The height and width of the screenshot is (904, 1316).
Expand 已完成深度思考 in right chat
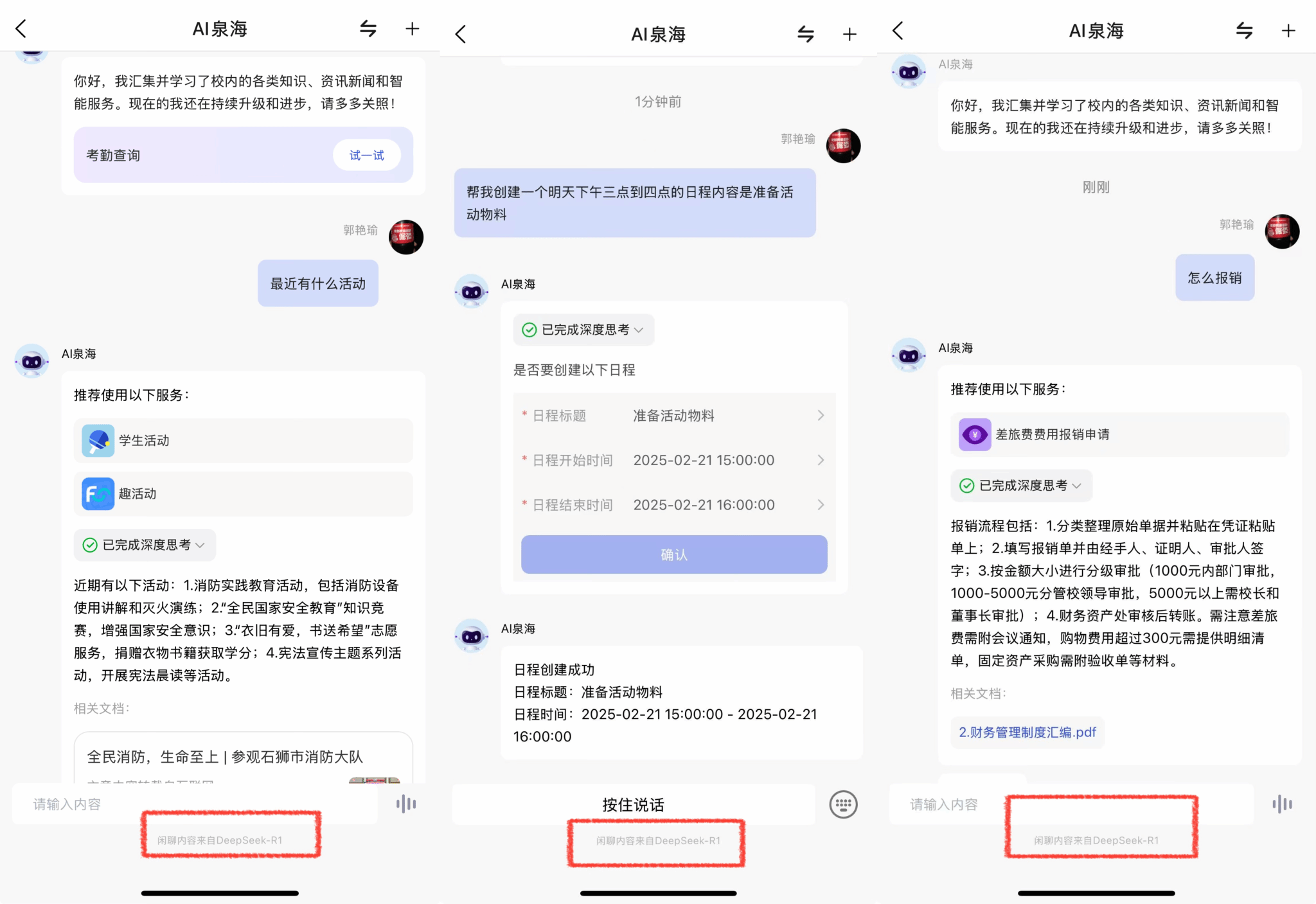coord(1021,486)
